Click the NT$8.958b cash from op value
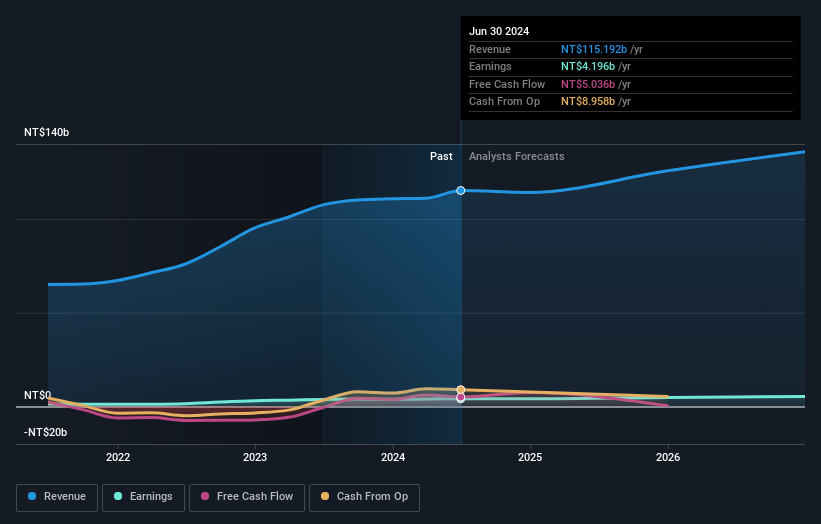 pos(588,102)
